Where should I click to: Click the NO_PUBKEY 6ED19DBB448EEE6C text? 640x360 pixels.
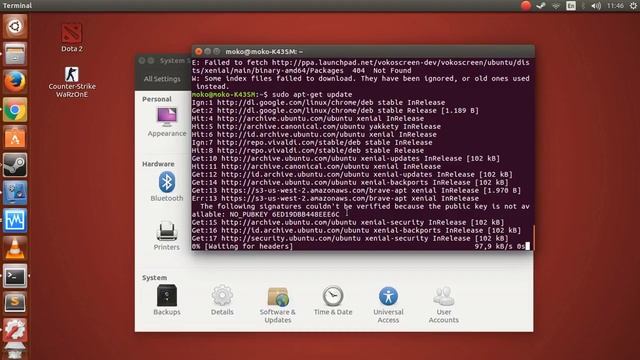tap(284, 214)
